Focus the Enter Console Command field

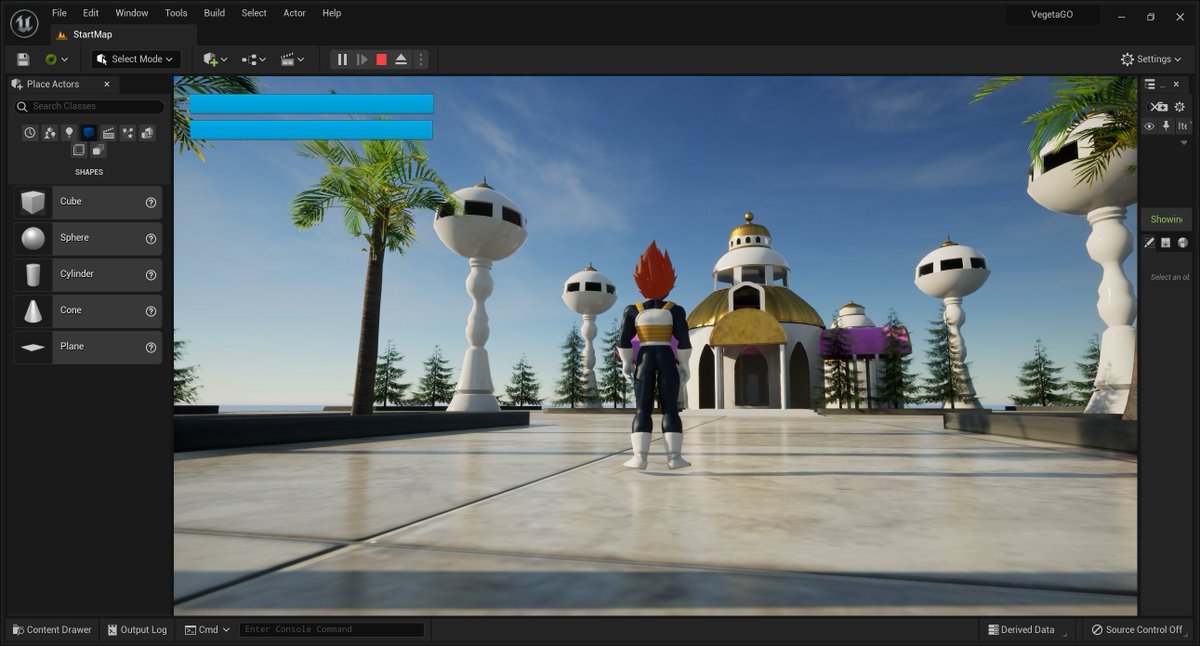pyautogui.click(x=332, y=630)
